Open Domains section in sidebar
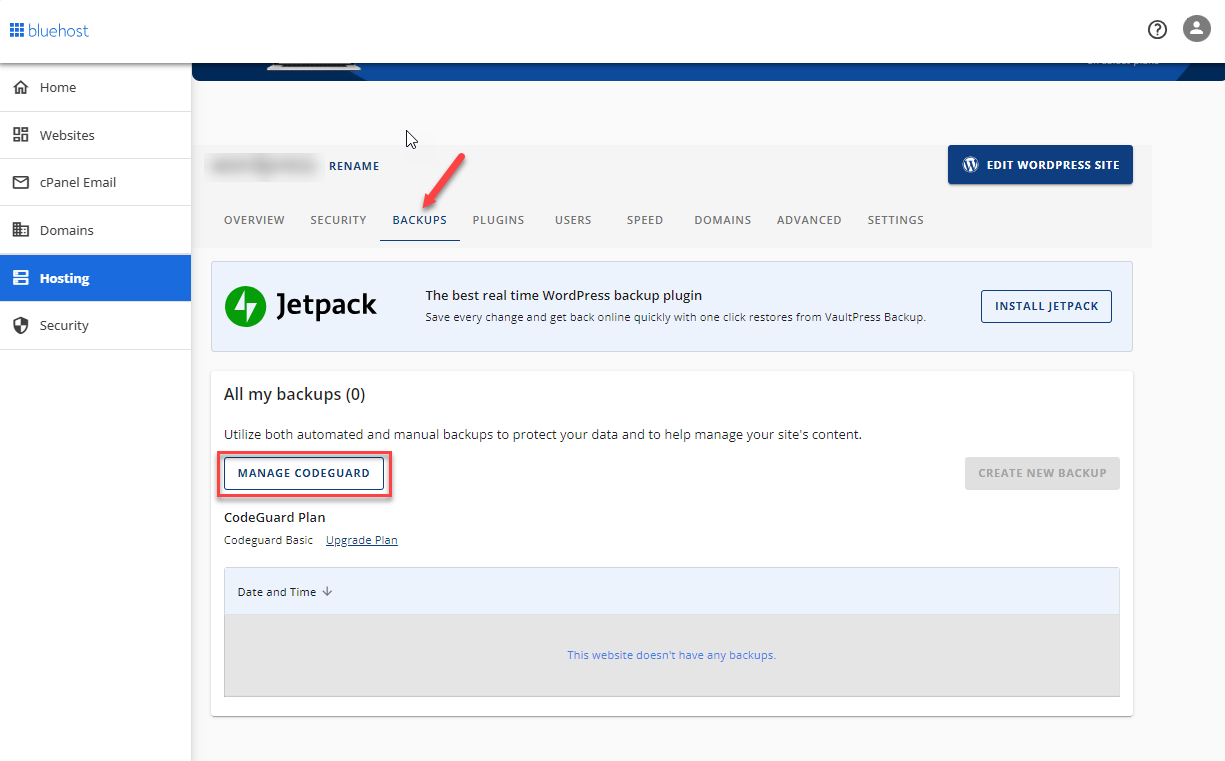The image size is (1225, 761). 95,230
